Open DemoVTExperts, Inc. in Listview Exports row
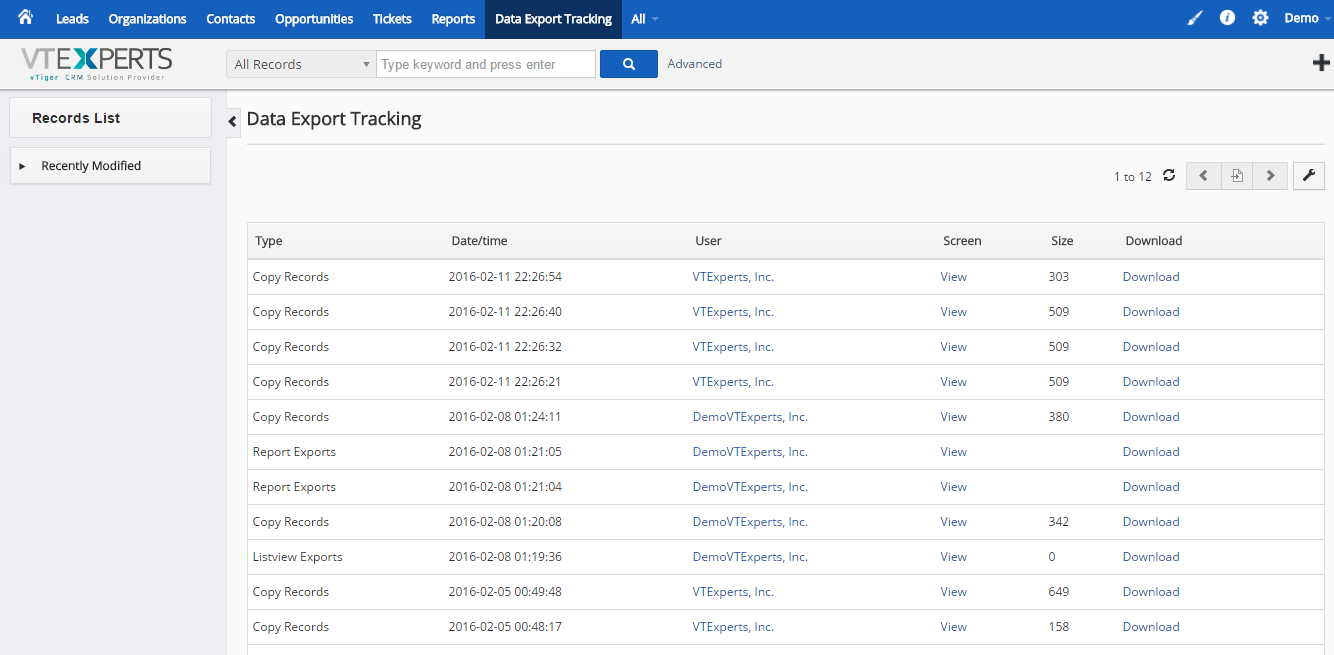 (750, 557)
